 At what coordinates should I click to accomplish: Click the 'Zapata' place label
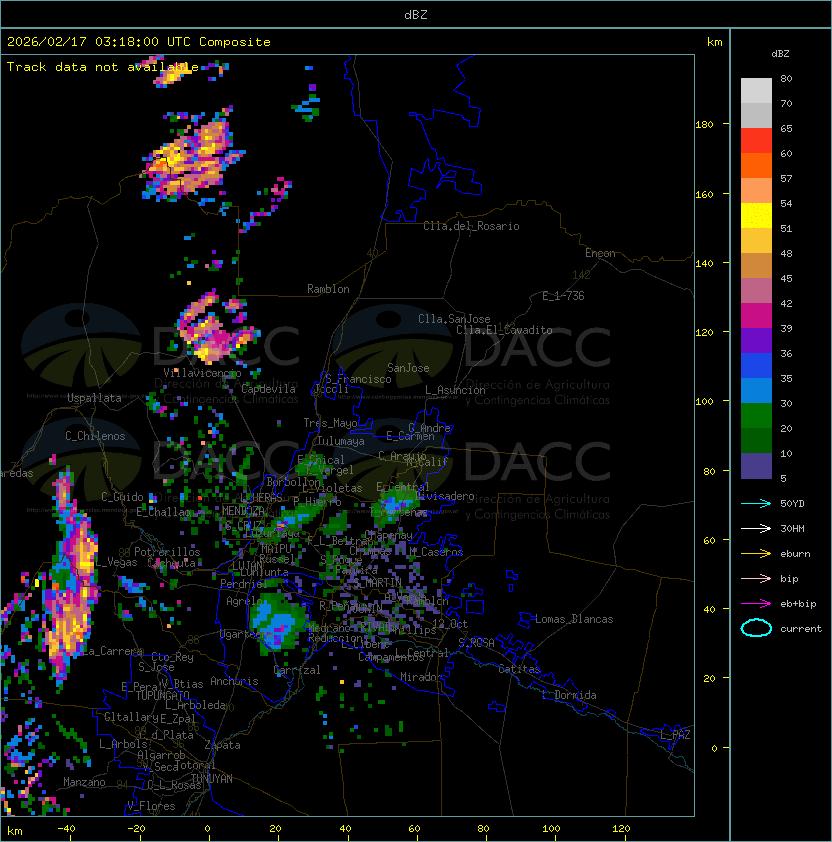tap(222, 745)
